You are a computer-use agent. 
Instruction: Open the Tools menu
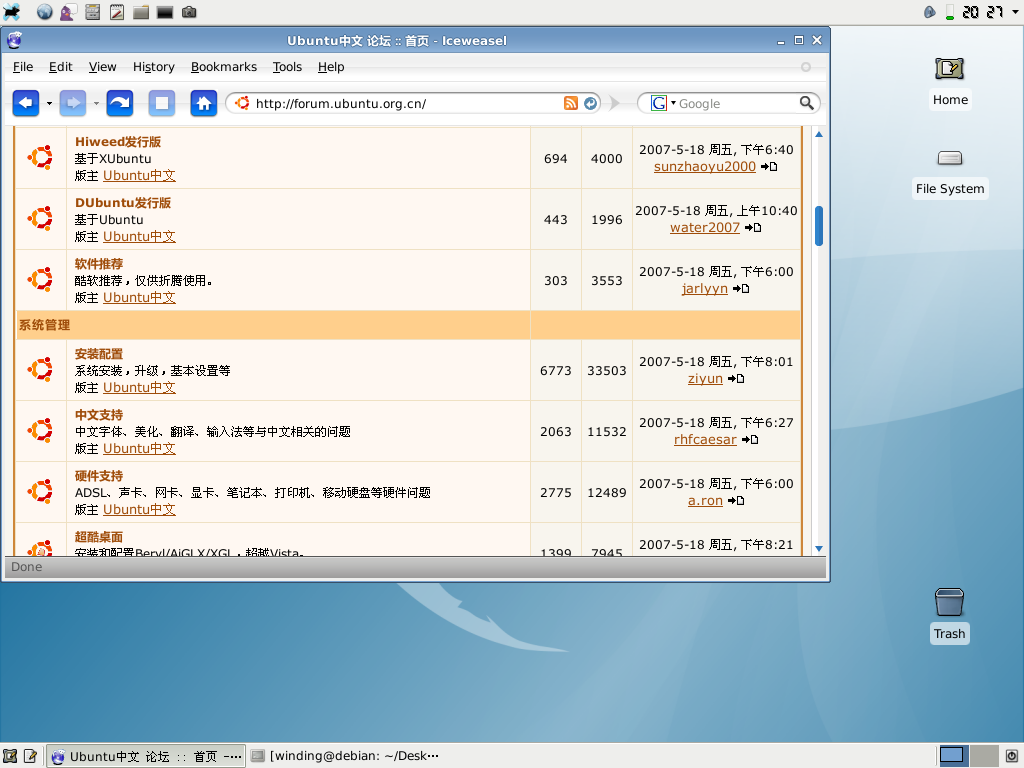[287, 67]
